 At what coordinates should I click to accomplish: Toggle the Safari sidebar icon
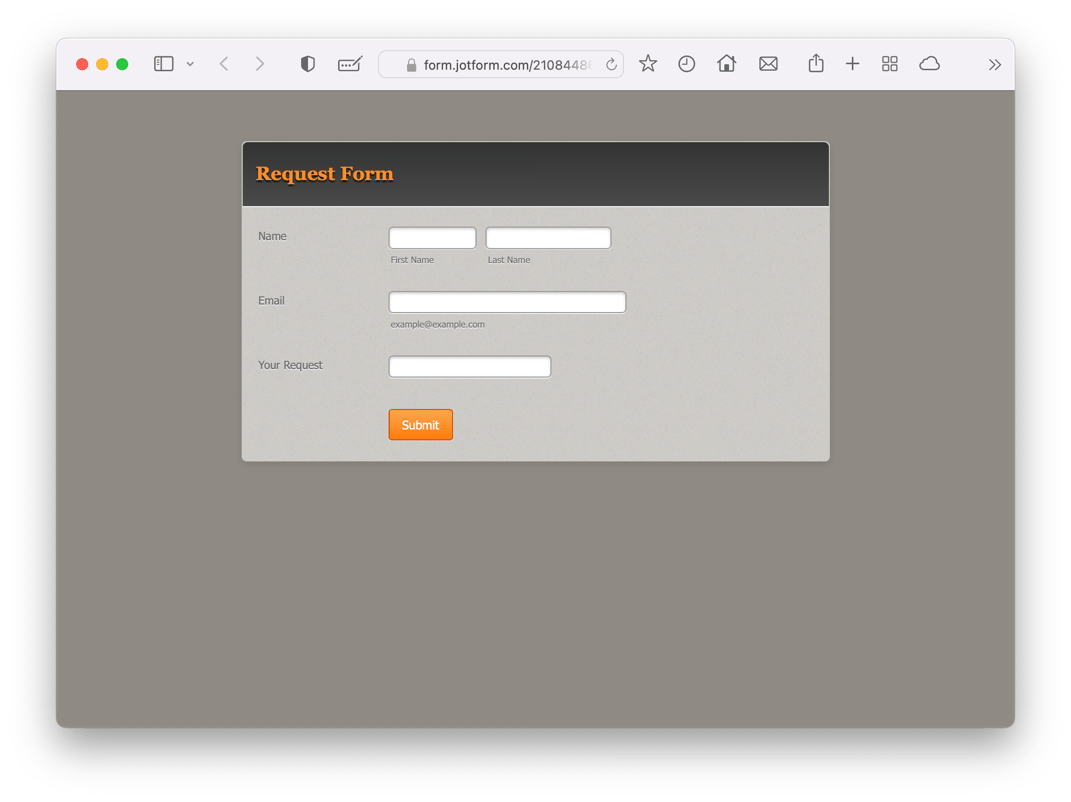163,64
